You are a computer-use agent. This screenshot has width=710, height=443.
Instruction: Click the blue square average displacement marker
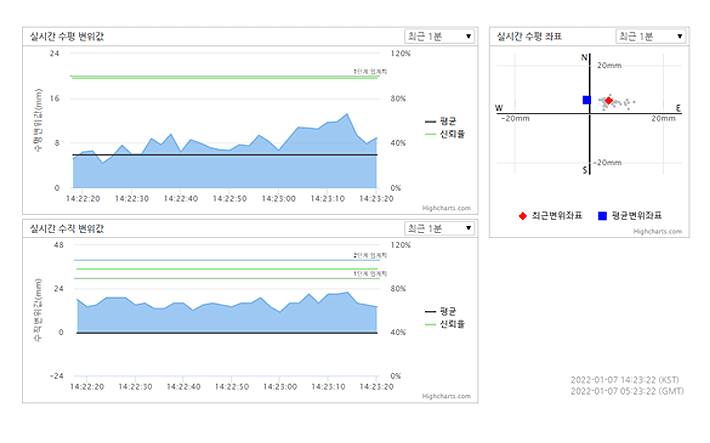pos(587,100)
